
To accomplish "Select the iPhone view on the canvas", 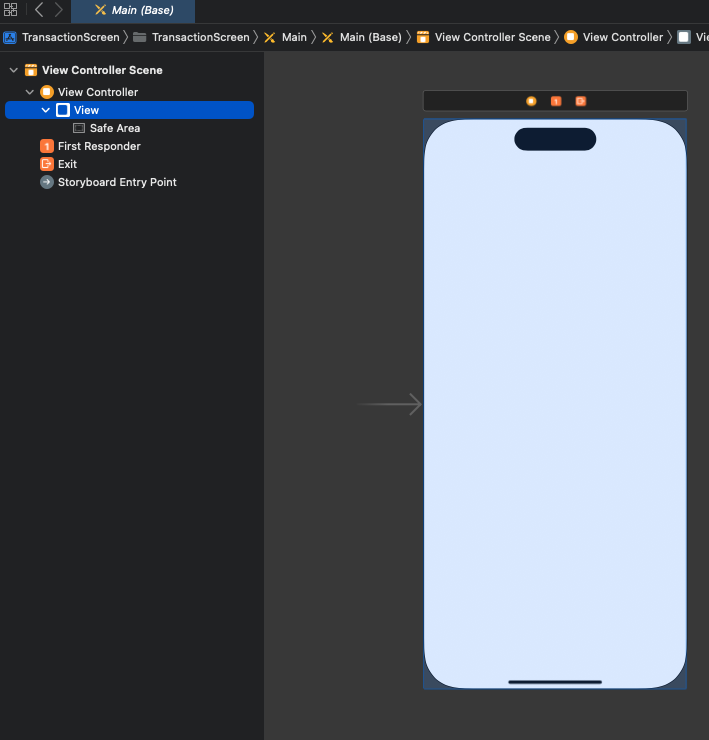I will click(x=555, y=404).
